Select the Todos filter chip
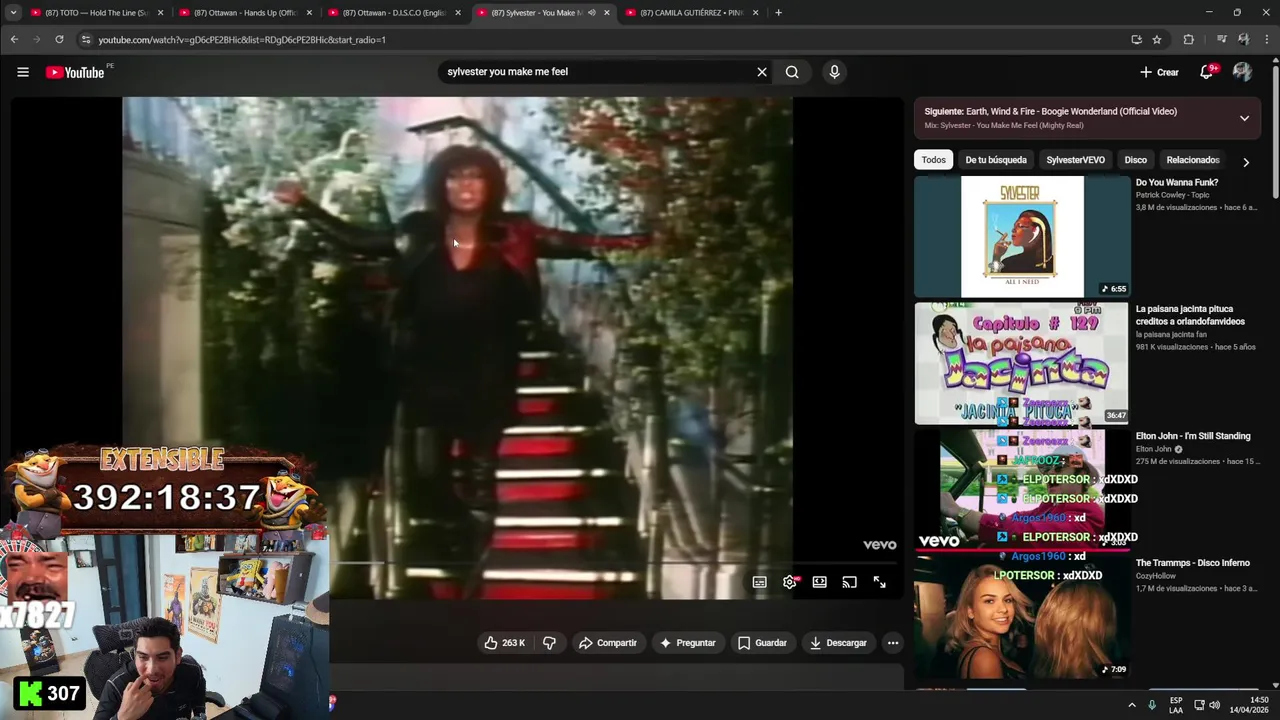 point(933,160)
